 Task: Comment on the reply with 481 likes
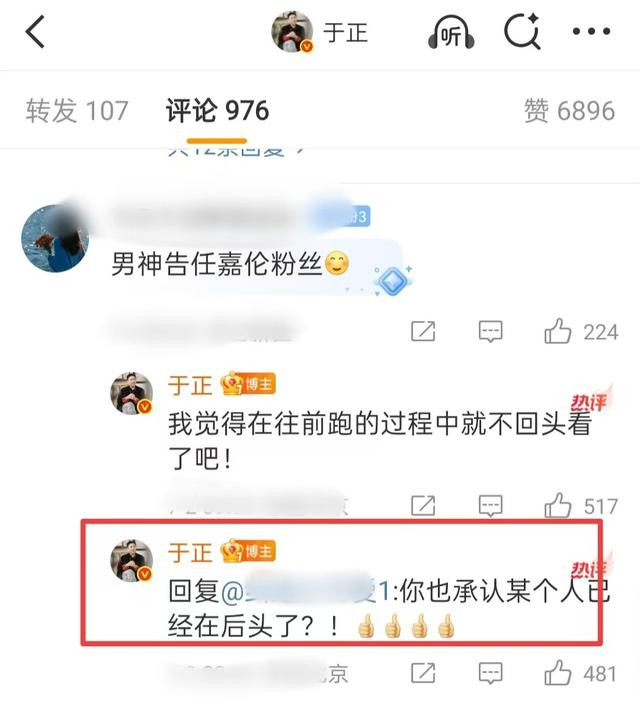(x=490, y=673)
